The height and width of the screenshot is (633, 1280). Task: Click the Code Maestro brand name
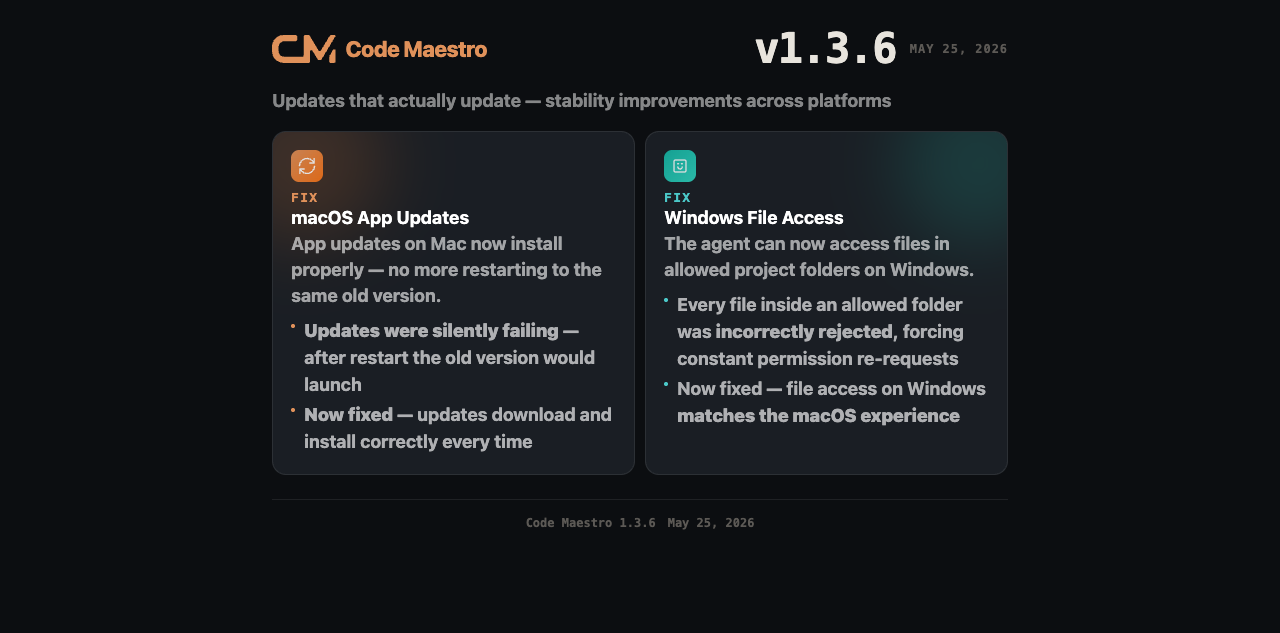tap(416, 49)
